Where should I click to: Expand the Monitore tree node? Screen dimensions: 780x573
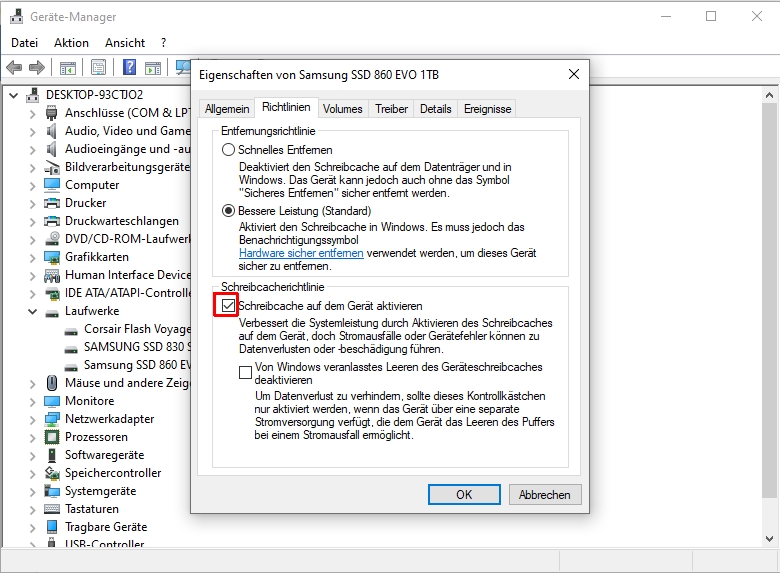click(32, 401)
